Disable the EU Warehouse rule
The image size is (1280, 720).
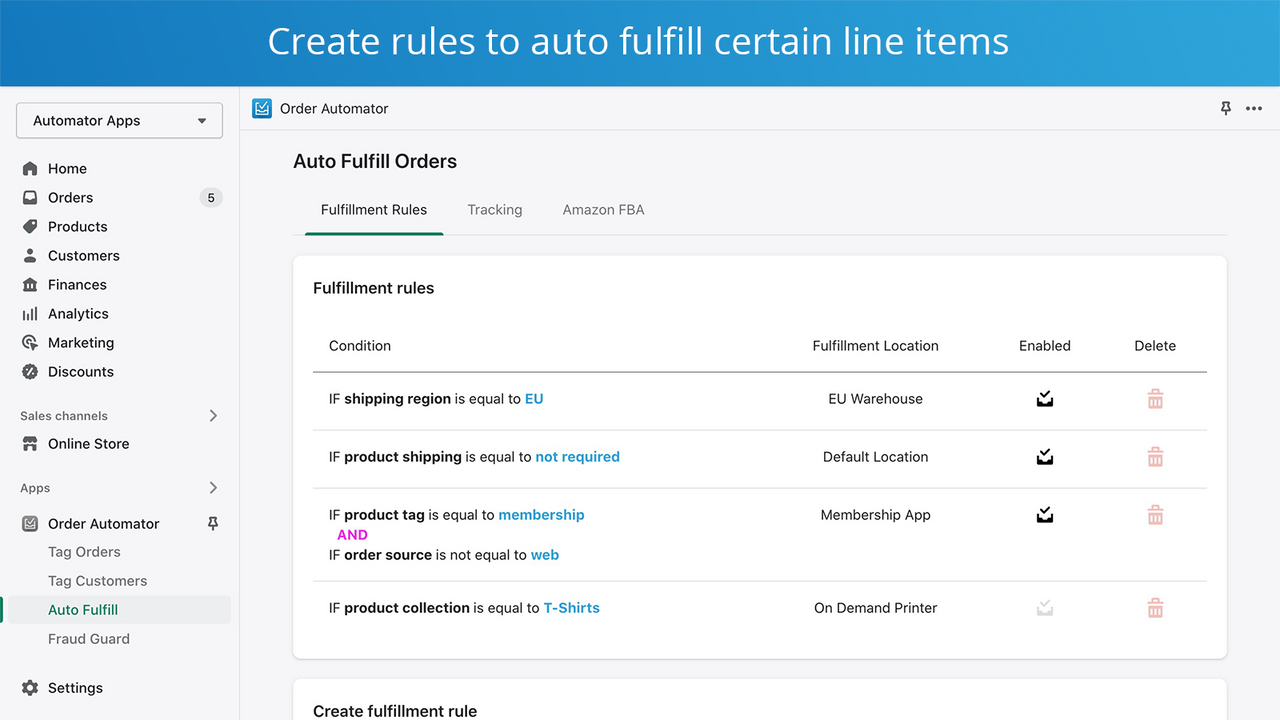(1044, 398)
